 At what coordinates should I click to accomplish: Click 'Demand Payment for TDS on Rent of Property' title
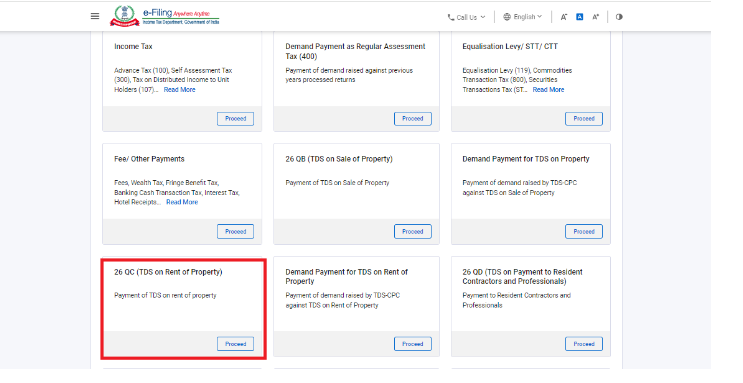tap(346, 276)
